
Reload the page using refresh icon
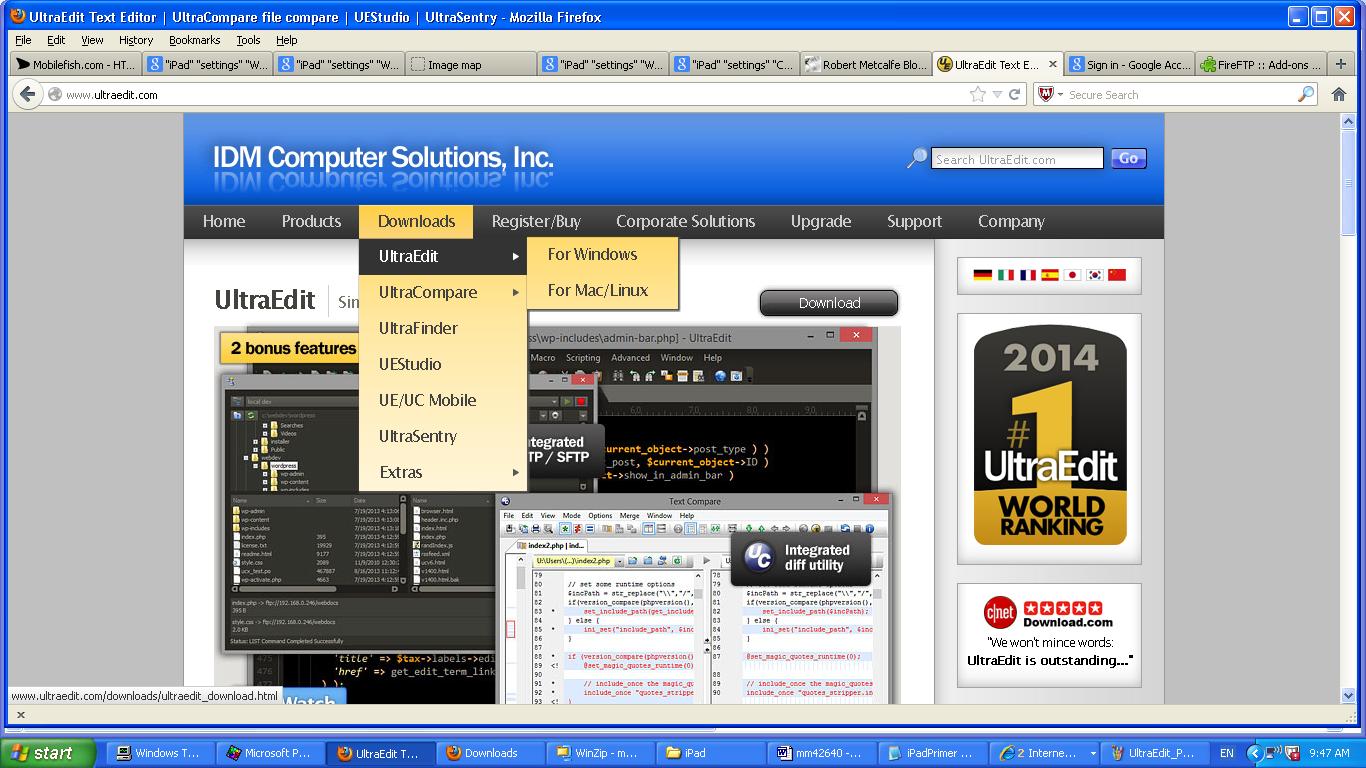1015,95
